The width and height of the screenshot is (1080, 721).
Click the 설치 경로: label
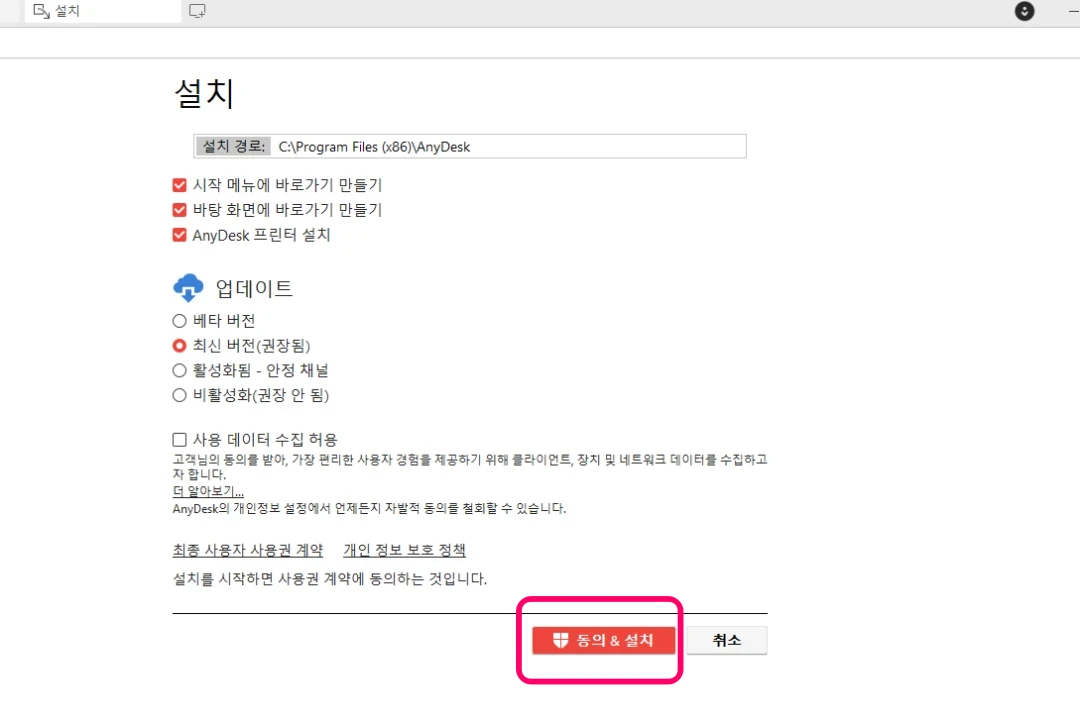coord(233,147)
